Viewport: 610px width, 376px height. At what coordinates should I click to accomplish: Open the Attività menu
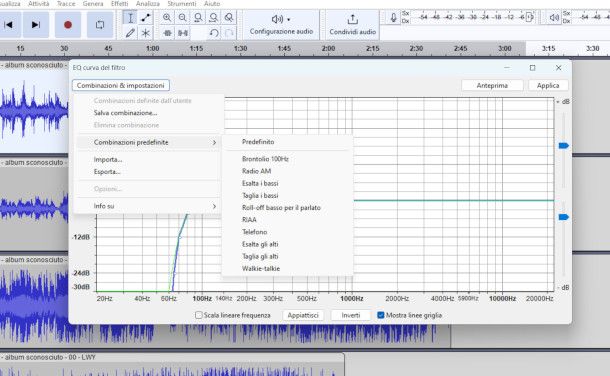pyautogui.click(x=39, y=4)
